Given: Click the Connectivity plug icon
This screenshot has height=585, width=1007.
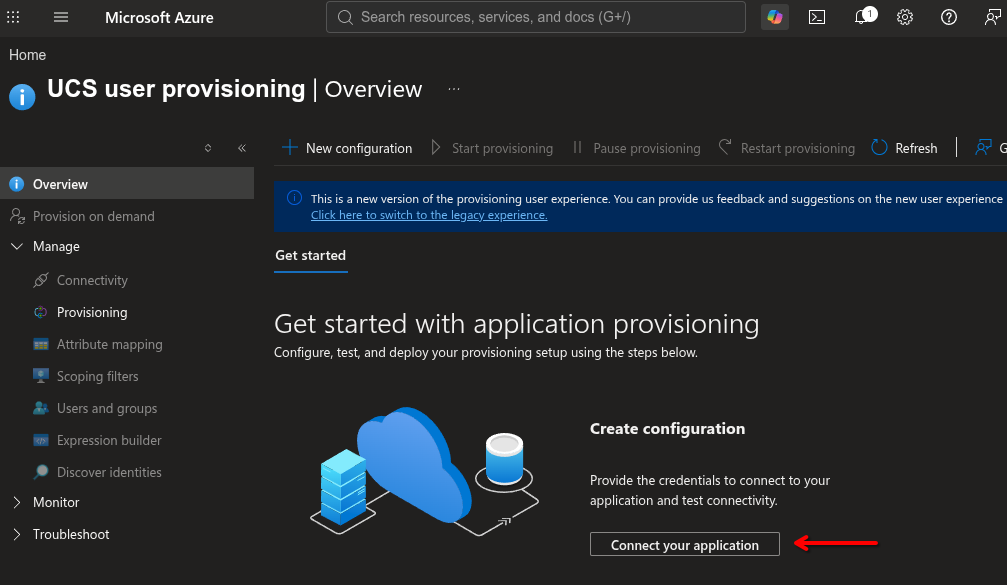Looking at the screenshot, I should click(40, 280).
